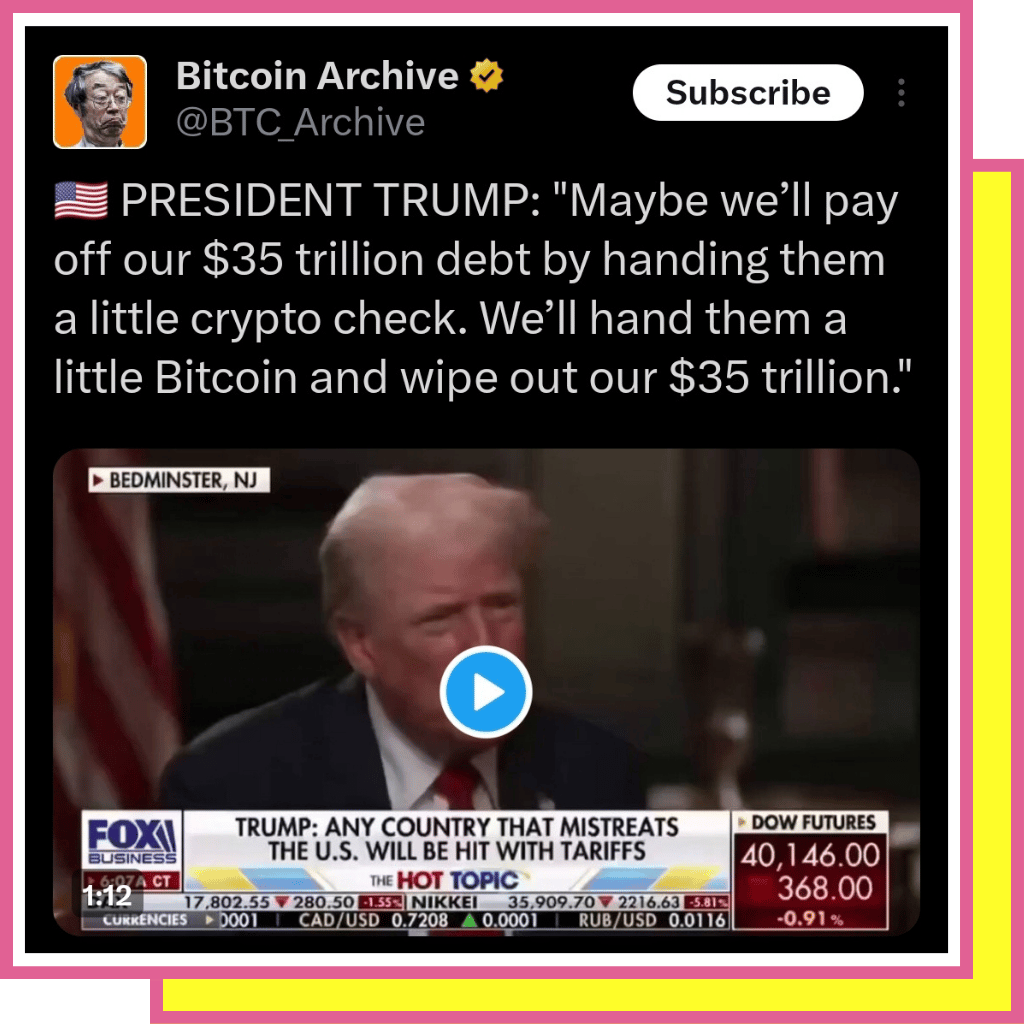Click the US flag emoji in tweet
This screenshot has height=1024, width=1024.
coord(81,200)
